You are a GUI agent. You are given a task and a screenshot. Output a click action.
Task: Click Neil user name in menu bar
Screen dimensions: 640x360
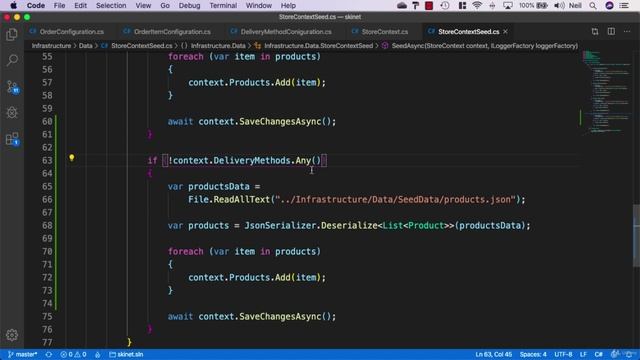click(x=575, y=5)
